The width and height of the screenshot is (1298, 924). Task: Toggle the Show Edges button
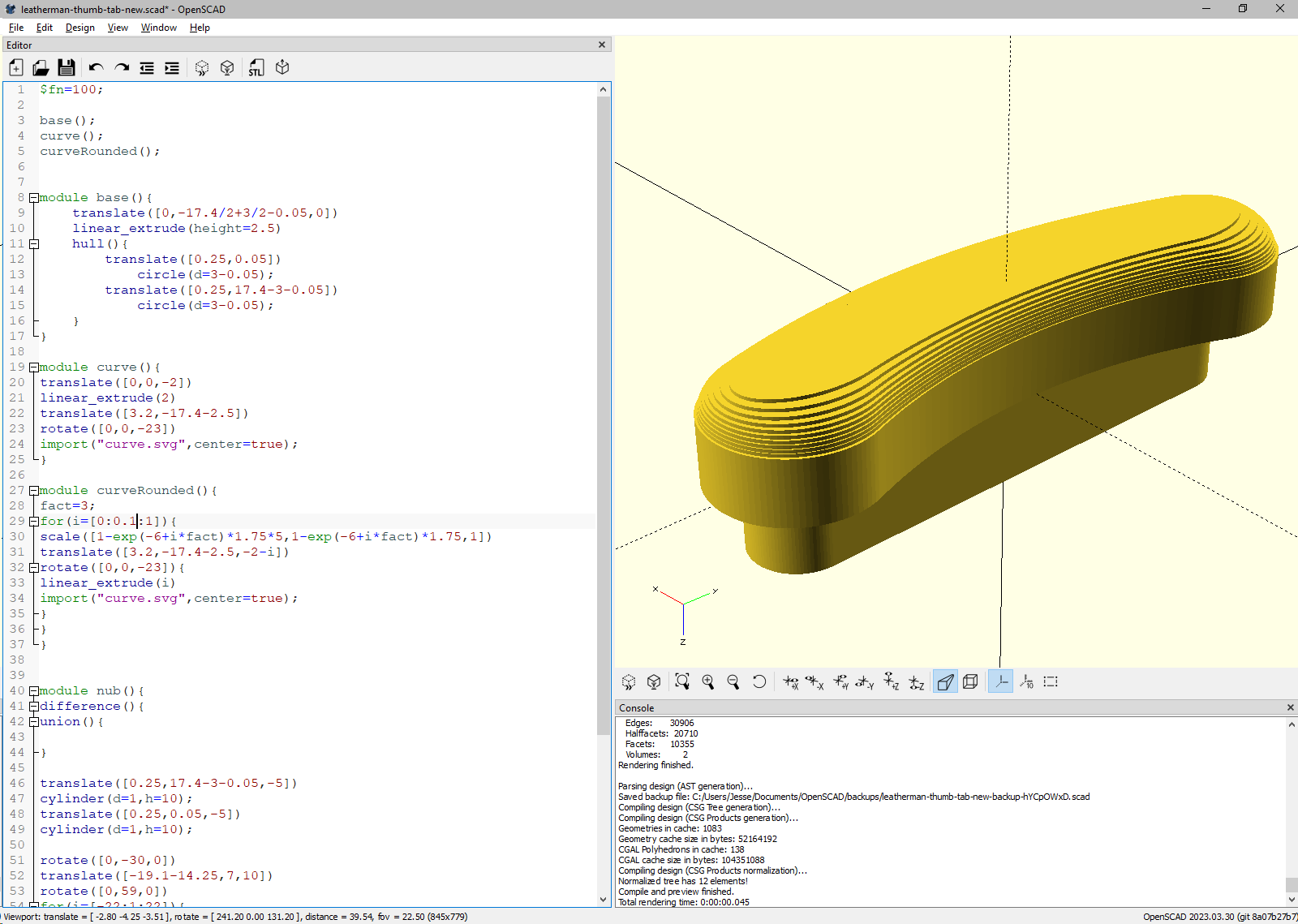tap(1051, 682)
